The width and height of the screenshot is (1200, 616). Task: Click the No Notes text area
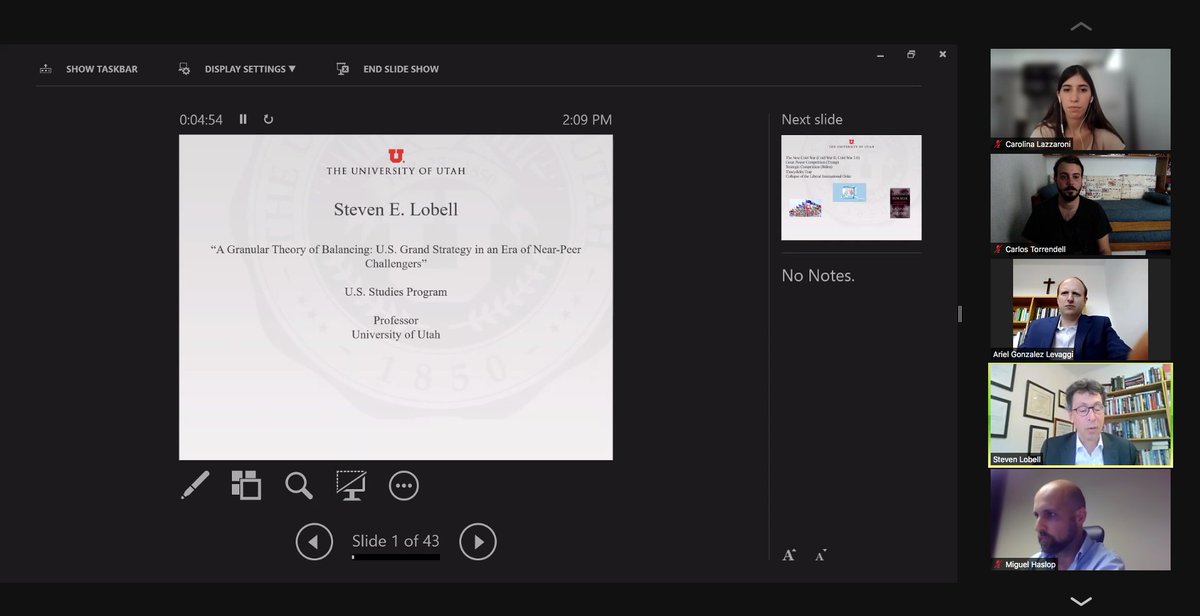(x=818, y=275)
